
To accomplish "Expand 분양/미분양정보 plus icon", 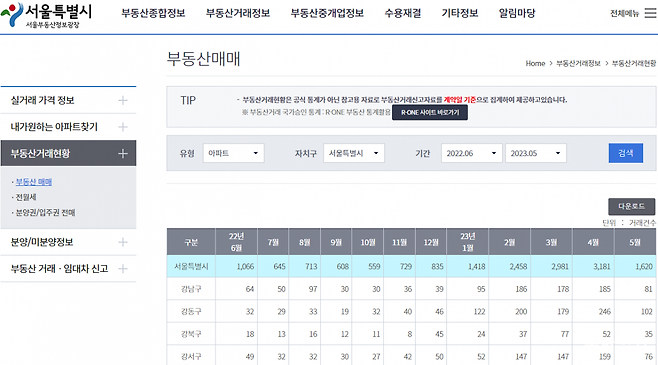I will 123,242.
